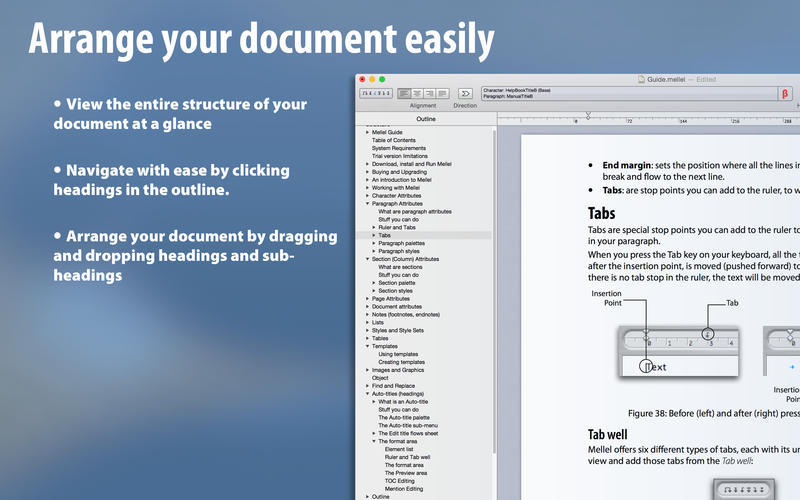Select Tabs heading in the outline

click(385, 235)
